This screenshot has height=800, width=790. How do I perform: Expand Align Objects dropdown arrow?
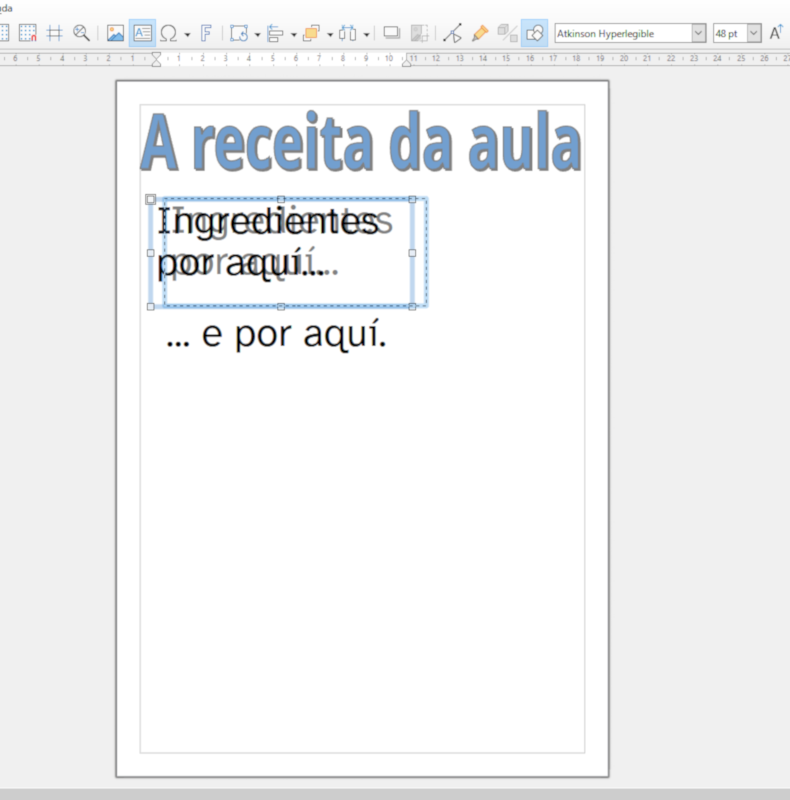(x=293, y=35)
